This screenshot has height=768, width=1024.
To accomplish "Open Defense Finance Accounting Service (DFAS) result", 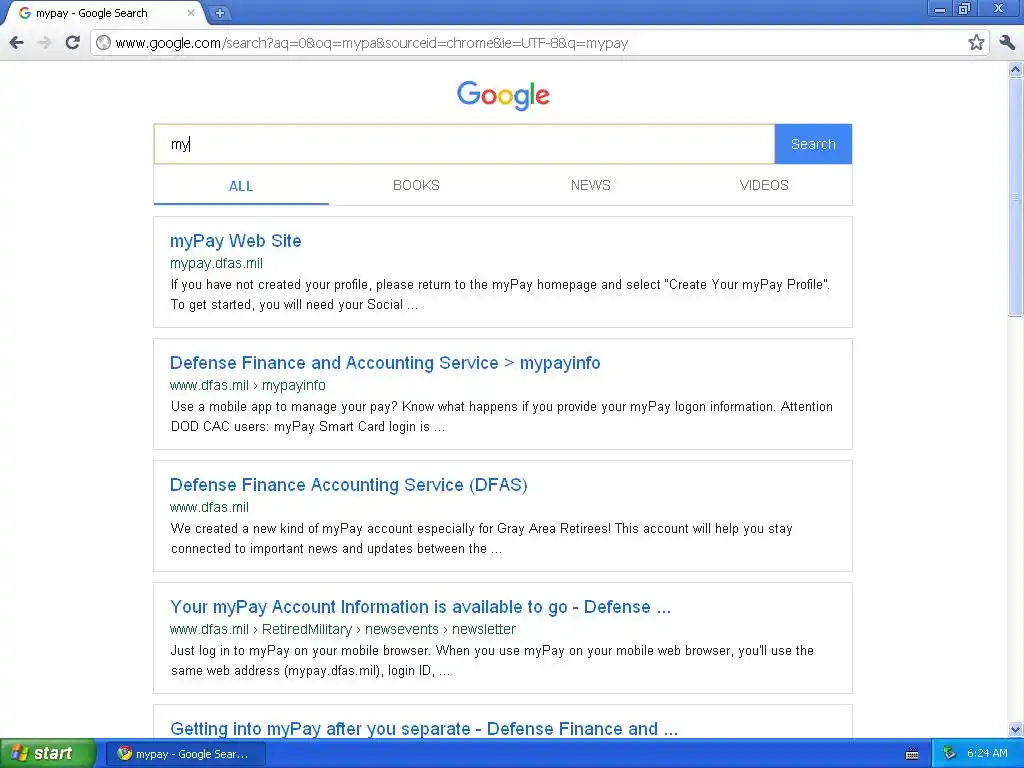I will click(349, 485).
